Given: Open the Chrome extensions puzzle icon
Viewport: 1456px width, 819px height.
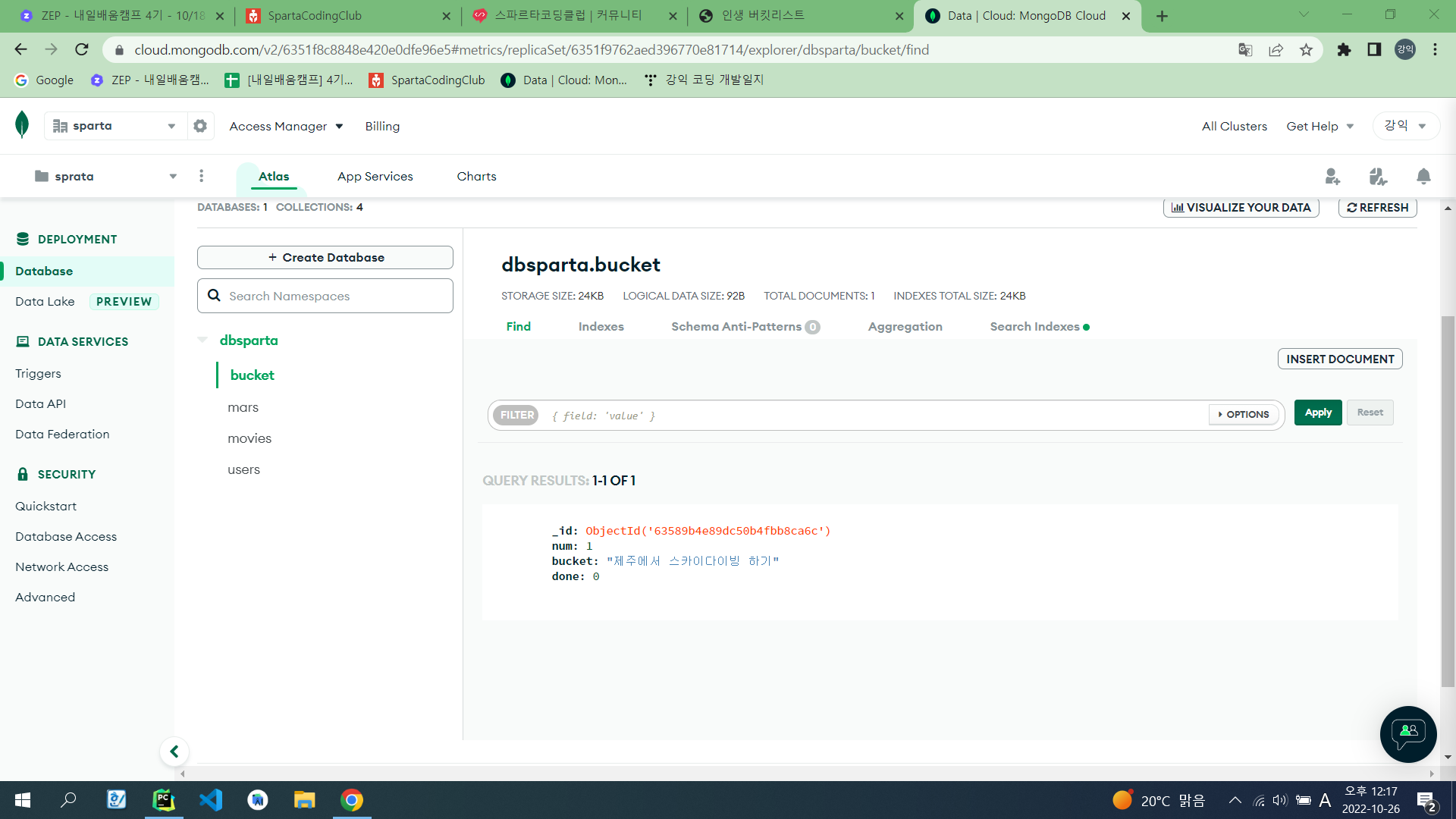Looking at the screenshot, I should [1344, 50].
